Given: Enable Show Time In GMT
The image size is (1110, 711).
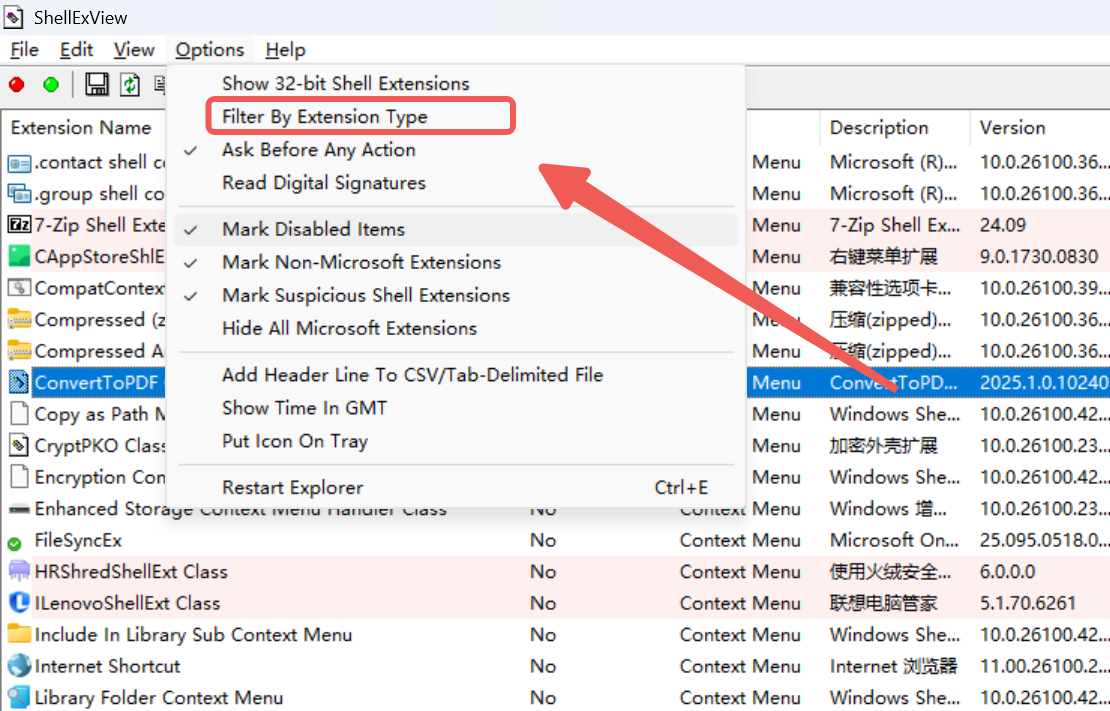Looking at the screenshot, I should tap(456, 408).
